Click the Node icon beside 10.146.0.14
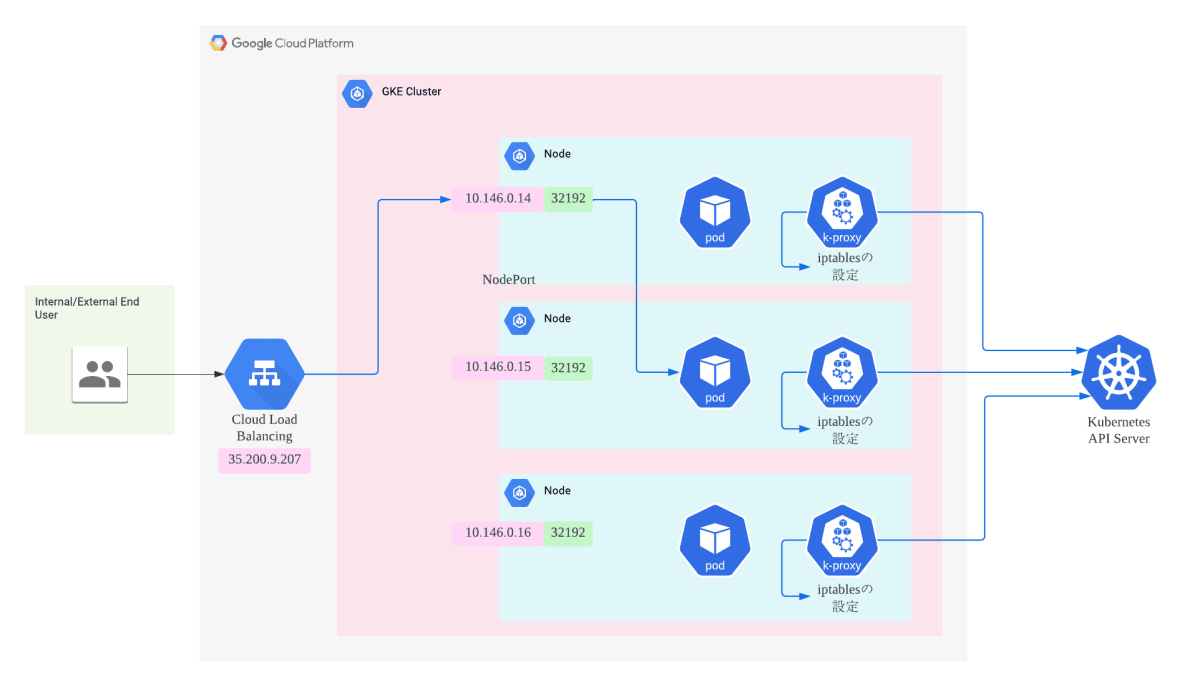 (x=519, y=155)
